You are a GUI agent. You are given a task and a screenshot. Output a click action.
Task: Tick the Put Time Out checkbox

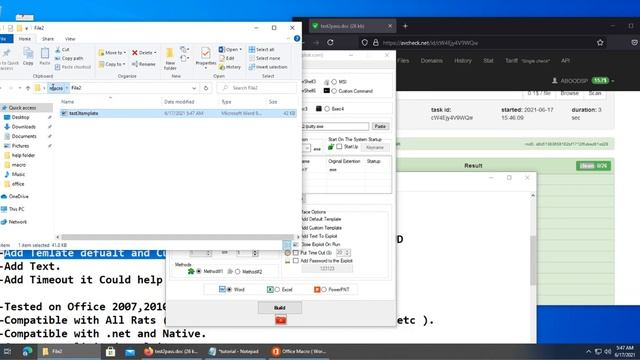click(296, 253)
